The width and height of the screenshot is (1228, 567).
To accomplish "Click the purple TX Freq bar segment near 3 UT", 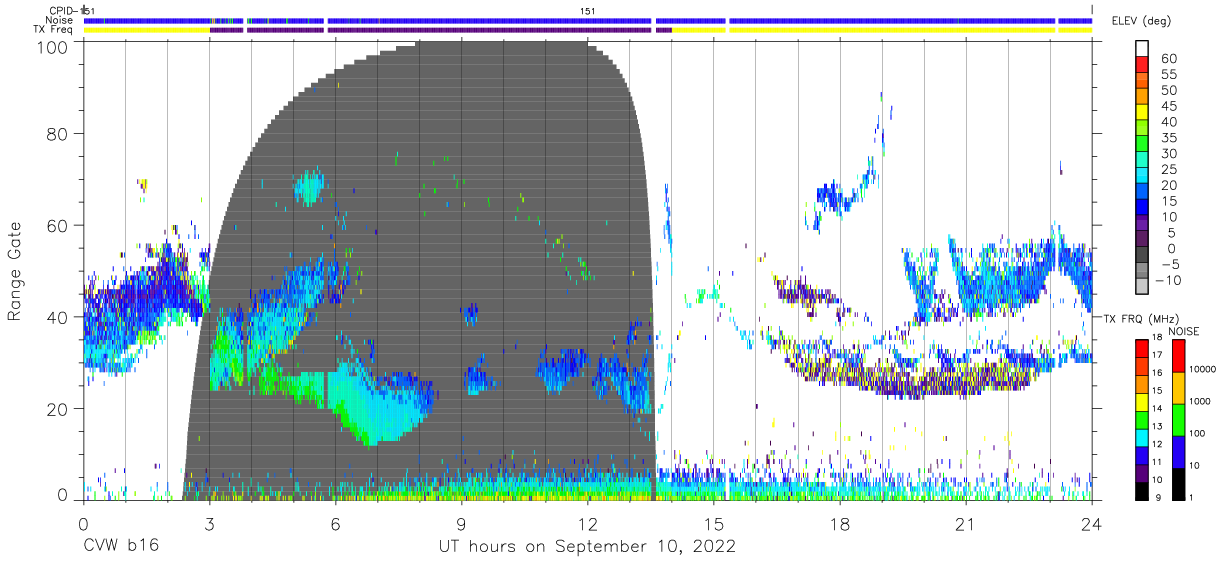I will point(226,30).
